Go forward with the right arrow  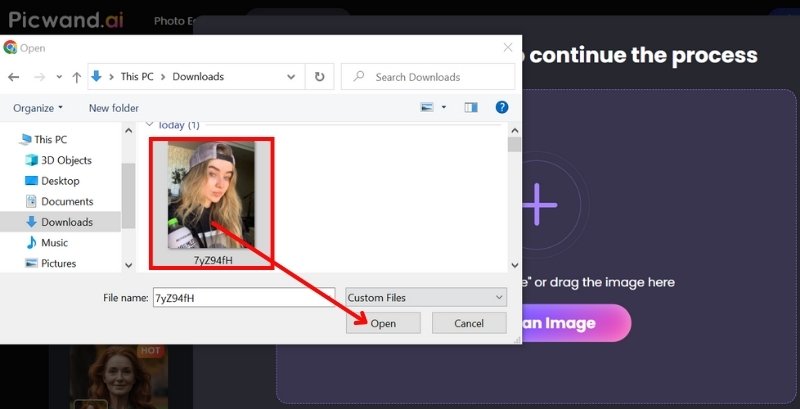click(39, 77)
